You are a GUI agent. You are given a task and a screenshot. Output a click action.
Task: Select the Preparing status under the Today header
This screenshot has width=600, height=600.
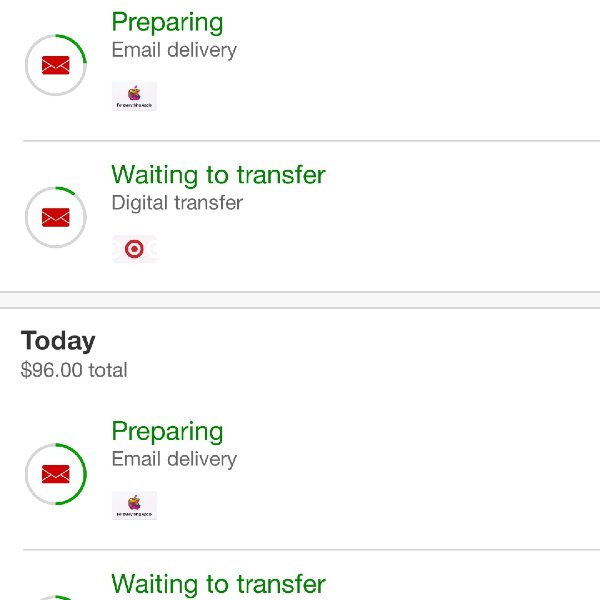pyautogui.click(x=167, y=432)
